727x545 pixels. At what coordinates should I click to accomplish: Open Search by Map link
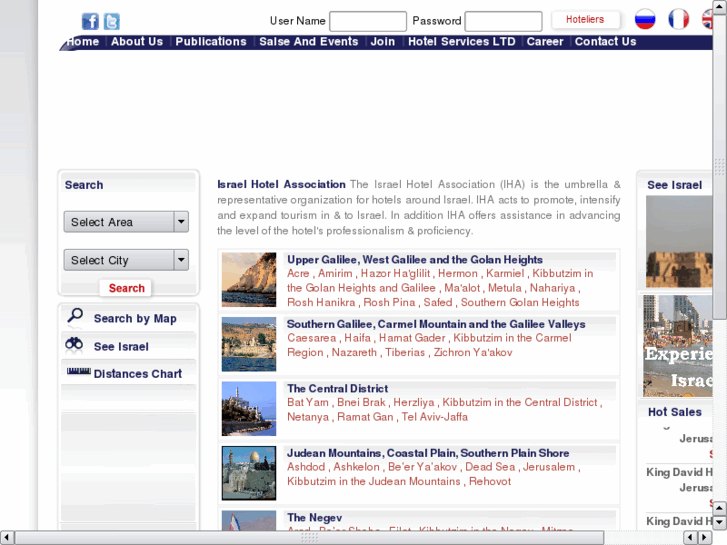coord(135,319)
